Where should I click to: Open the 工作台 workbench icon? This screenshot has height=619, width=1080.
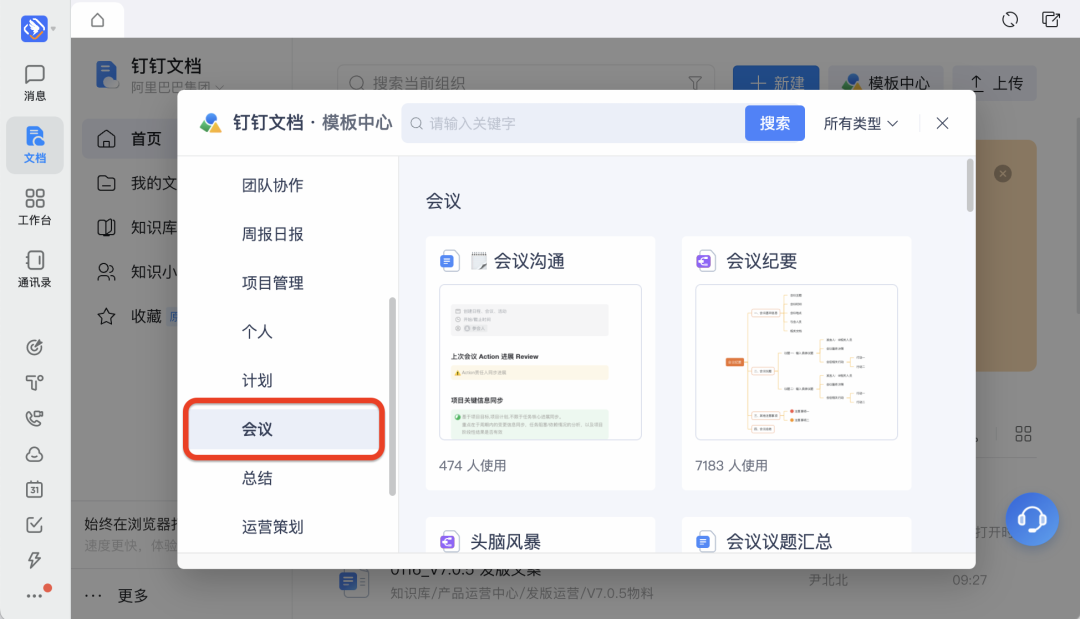click(35, 207)
